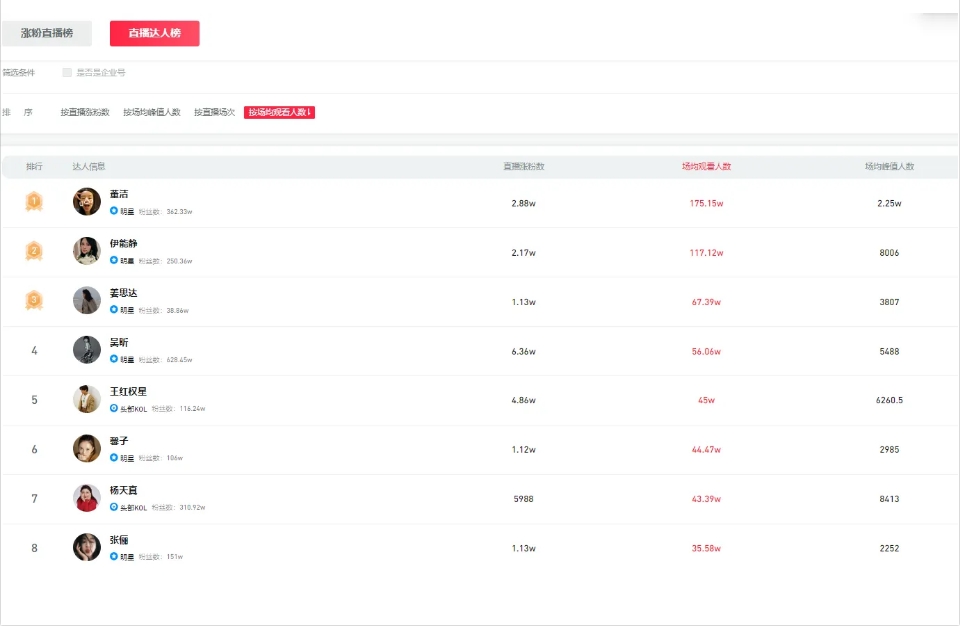
Task: Sort by 按直播场次
Action: [215, 113]
